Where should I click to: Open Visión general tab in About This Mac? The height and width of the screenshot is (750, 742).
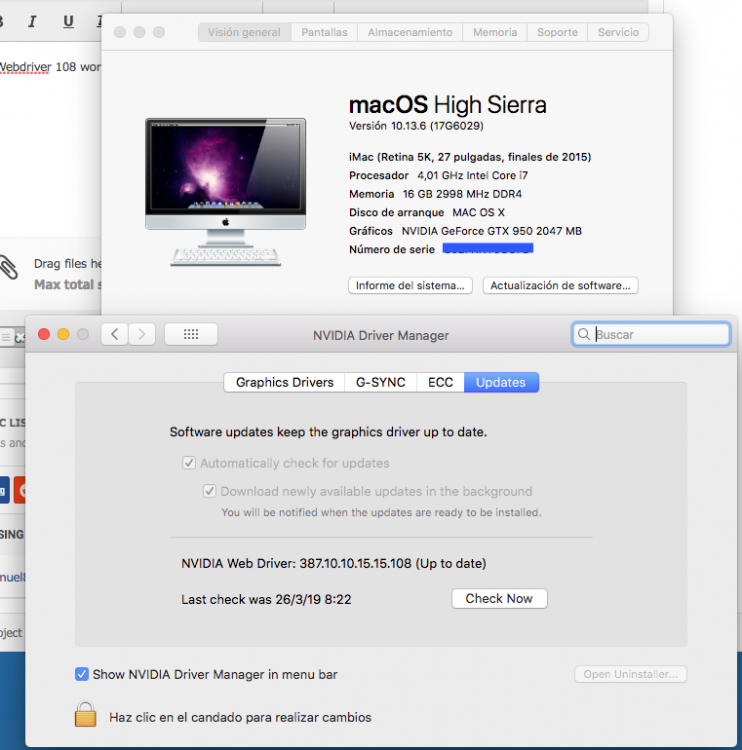tap(244, 32)
